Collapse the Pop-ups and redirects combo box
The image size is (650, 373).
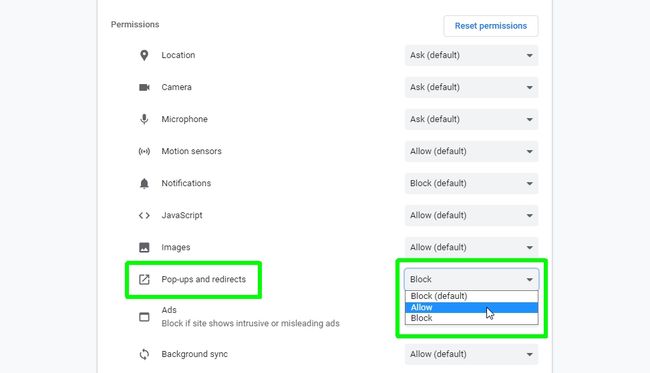[471, 279]
